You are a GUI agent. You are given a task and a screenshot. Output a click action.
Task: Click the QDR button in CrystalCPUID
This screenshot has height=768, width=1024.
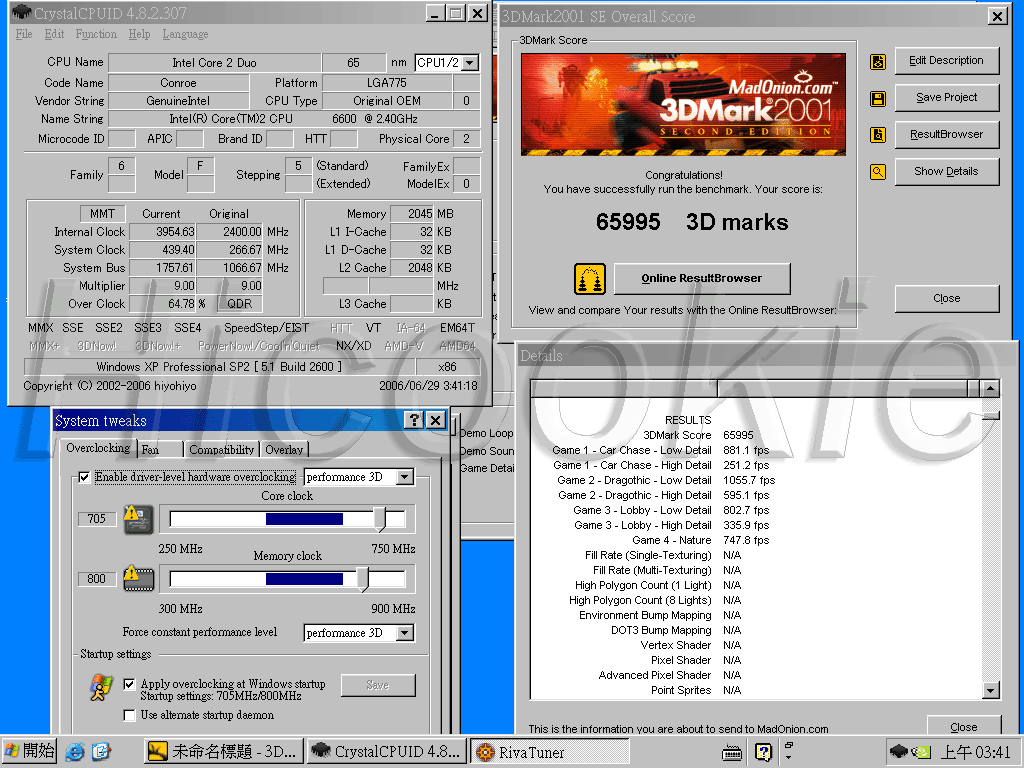[x=240, y=304]
